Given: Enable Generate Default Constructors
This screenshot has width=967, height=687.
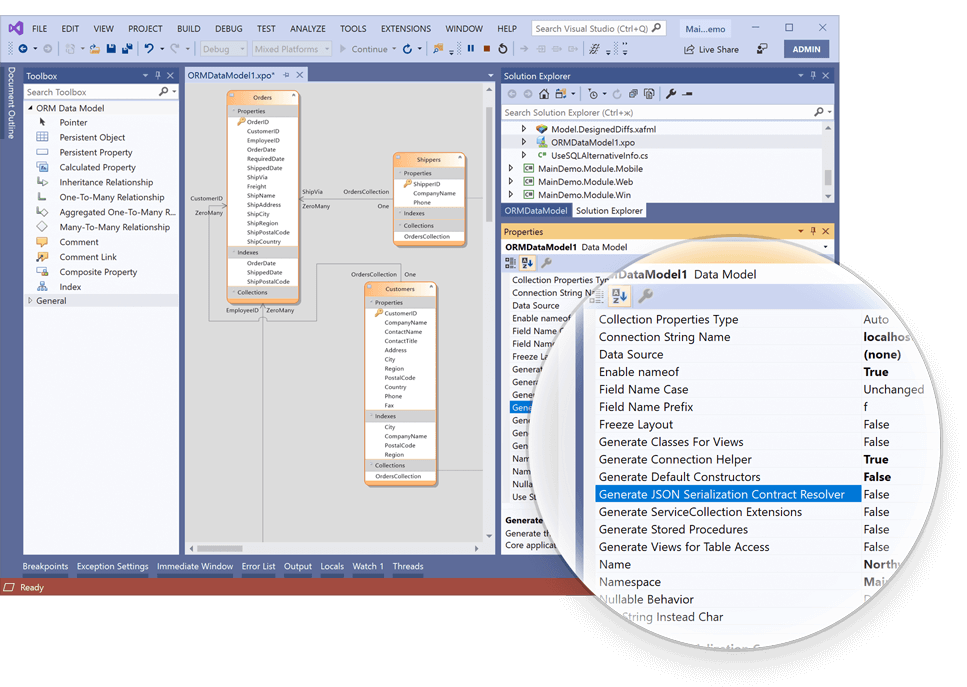Looking at the screenshot, I should (877, 476).
